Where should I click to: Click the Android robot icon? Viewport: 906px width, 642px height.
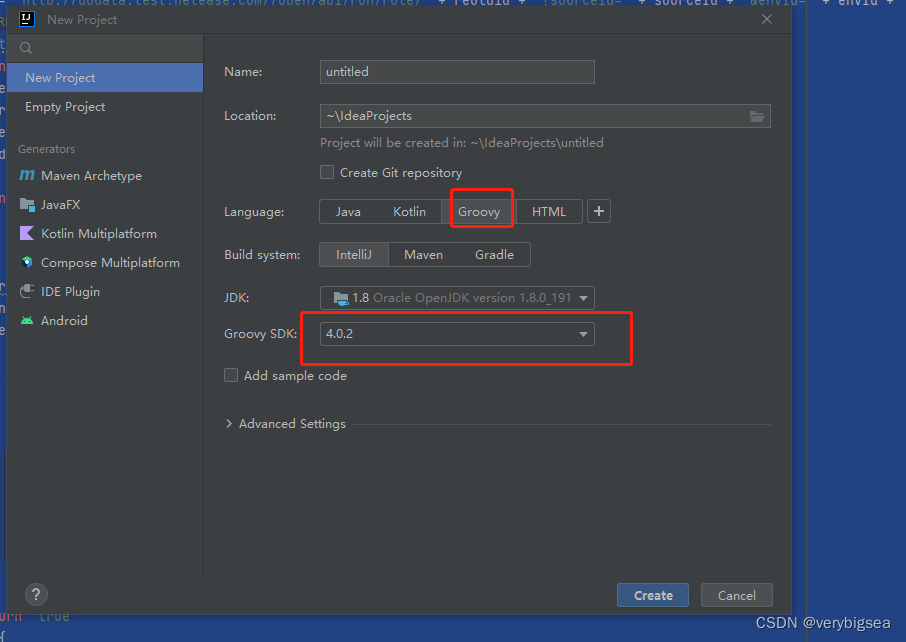27,320
